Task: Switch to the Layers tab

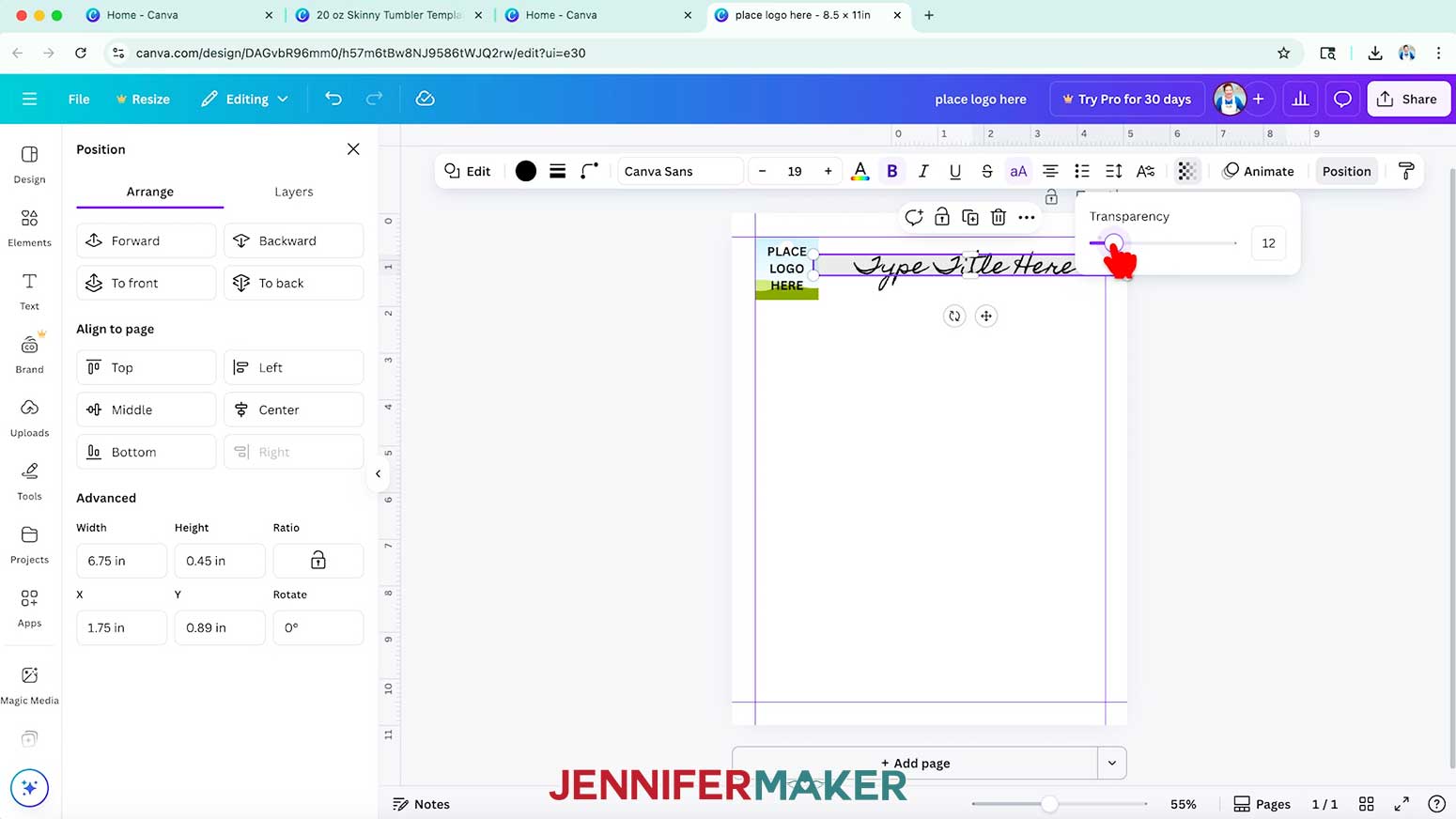Action: coord(294,192)
